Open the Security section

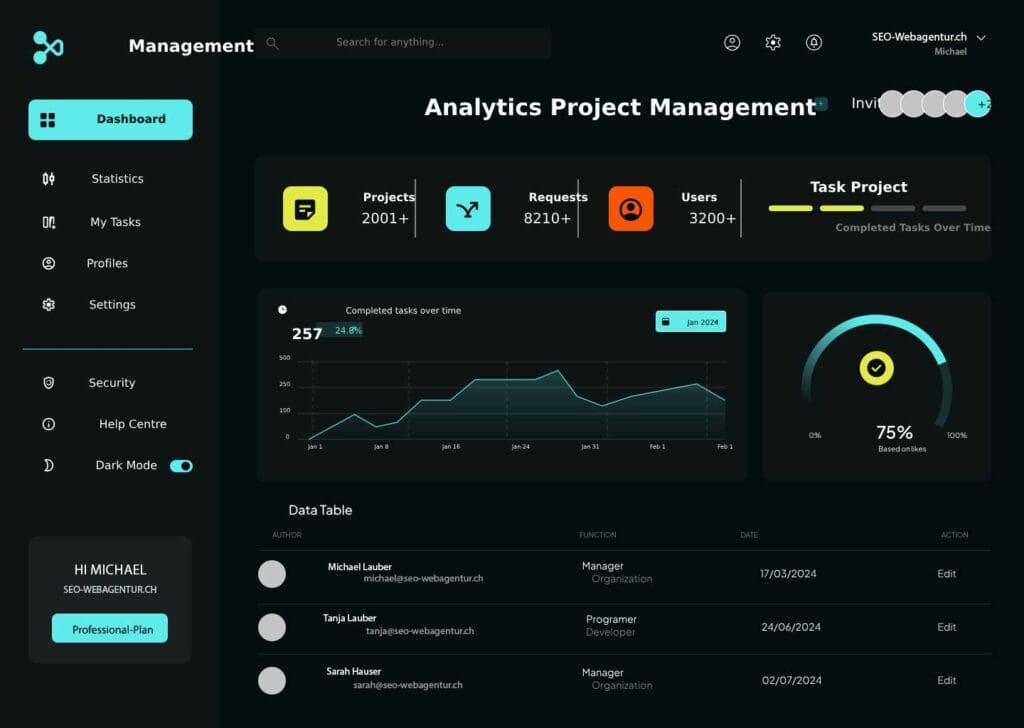[111, 382]
